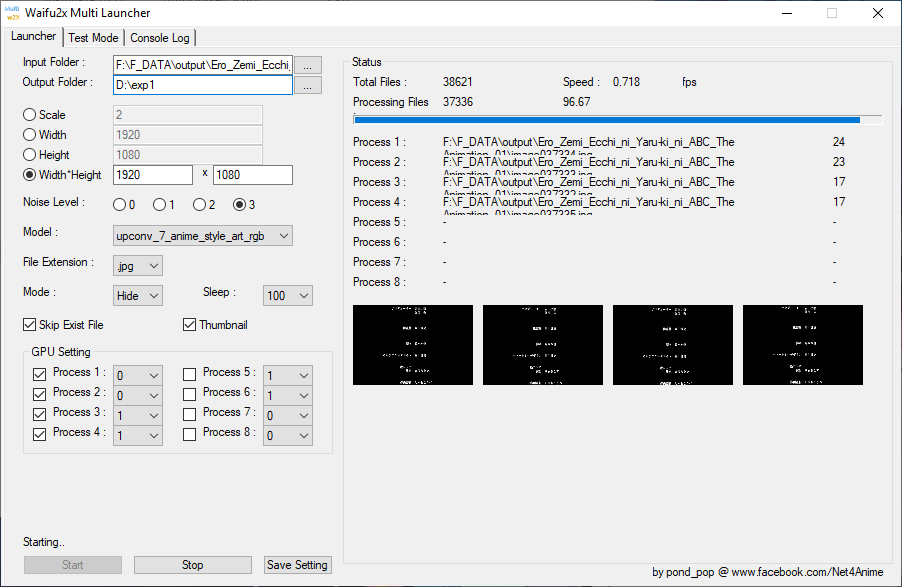Click the Waifu2x app icon in titlebar
This screenshot has height=587, width=902.
(14, 13)
